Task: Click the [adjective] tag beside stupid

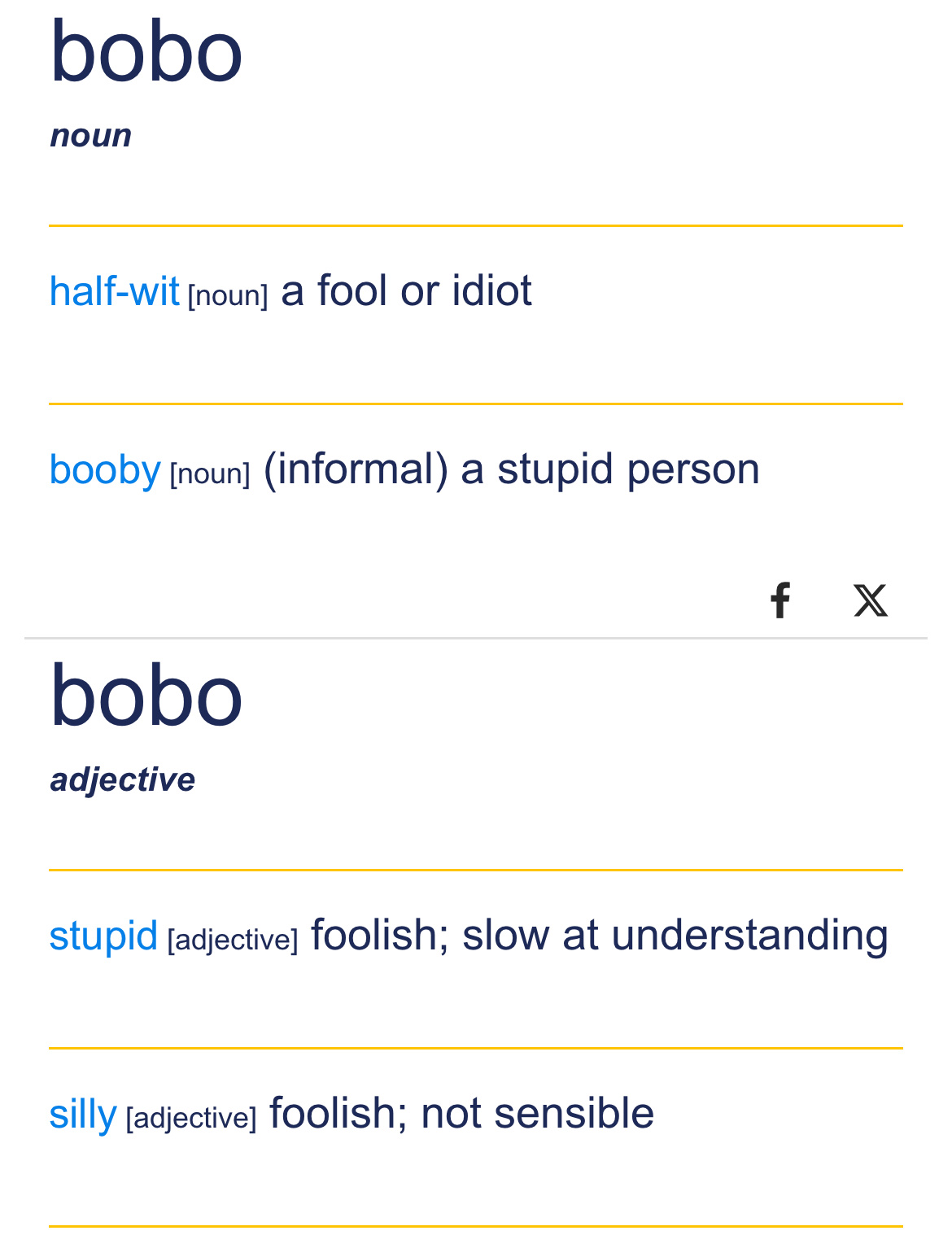Action: pyautogui.click(x=233, y=940)
